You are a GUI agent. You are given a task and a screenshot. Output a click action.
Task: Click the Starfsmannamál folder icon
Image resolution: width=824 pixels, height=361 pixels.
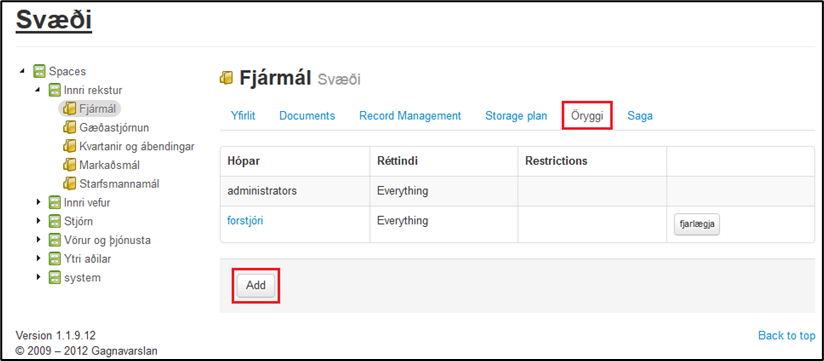click(70, 184)
